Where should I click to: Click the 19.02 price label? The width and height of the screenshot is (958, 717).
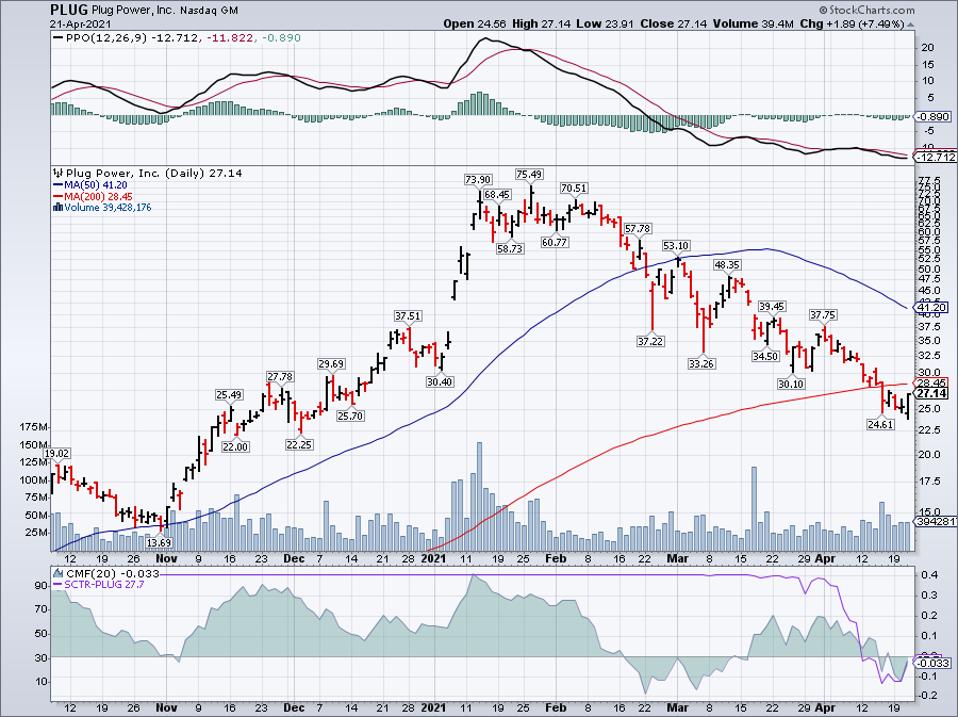(59, 454)
